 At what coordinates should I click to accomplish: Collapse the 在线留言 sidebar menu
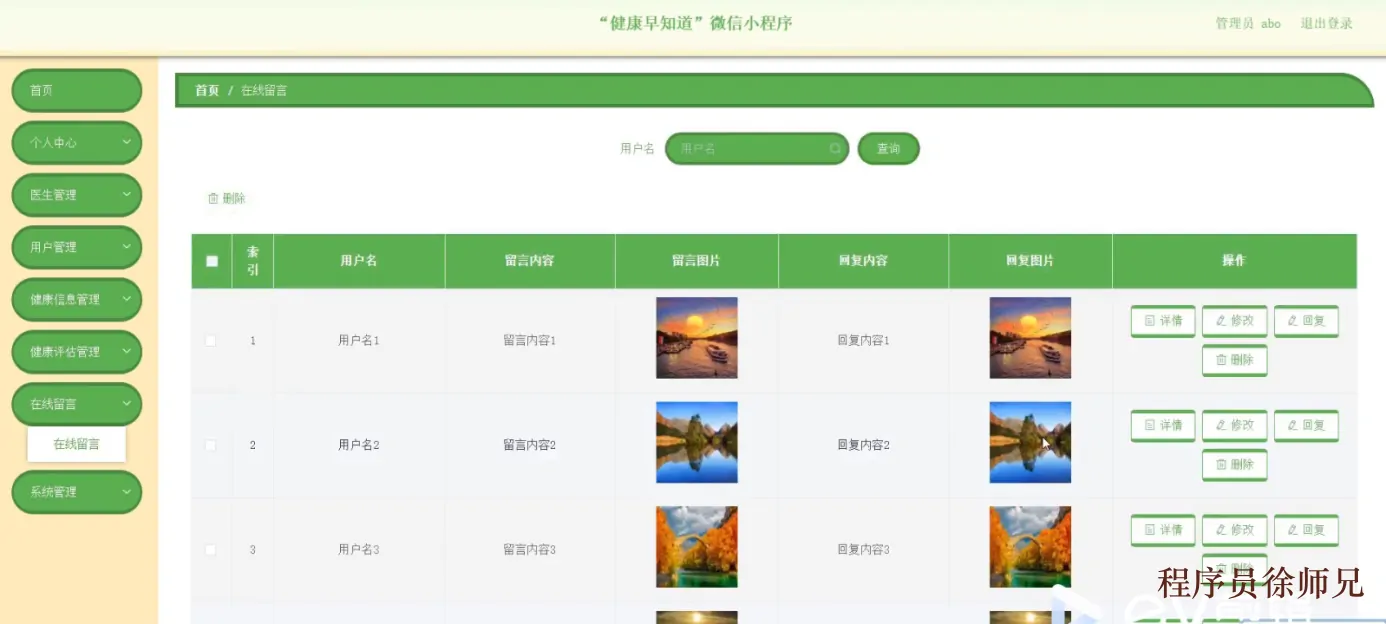[76, 404]
